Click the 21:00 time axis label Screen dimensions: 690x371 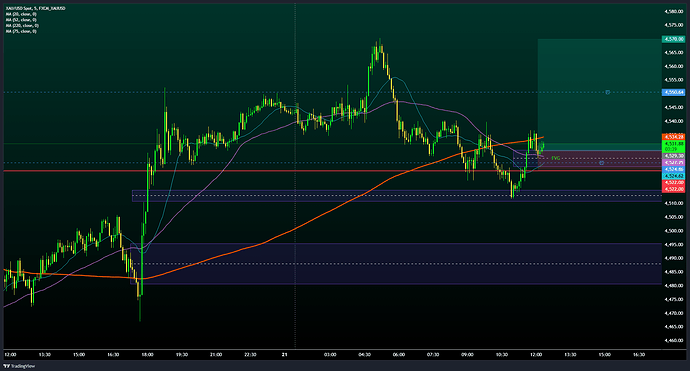pyautogui.click(x=216, y=355)
